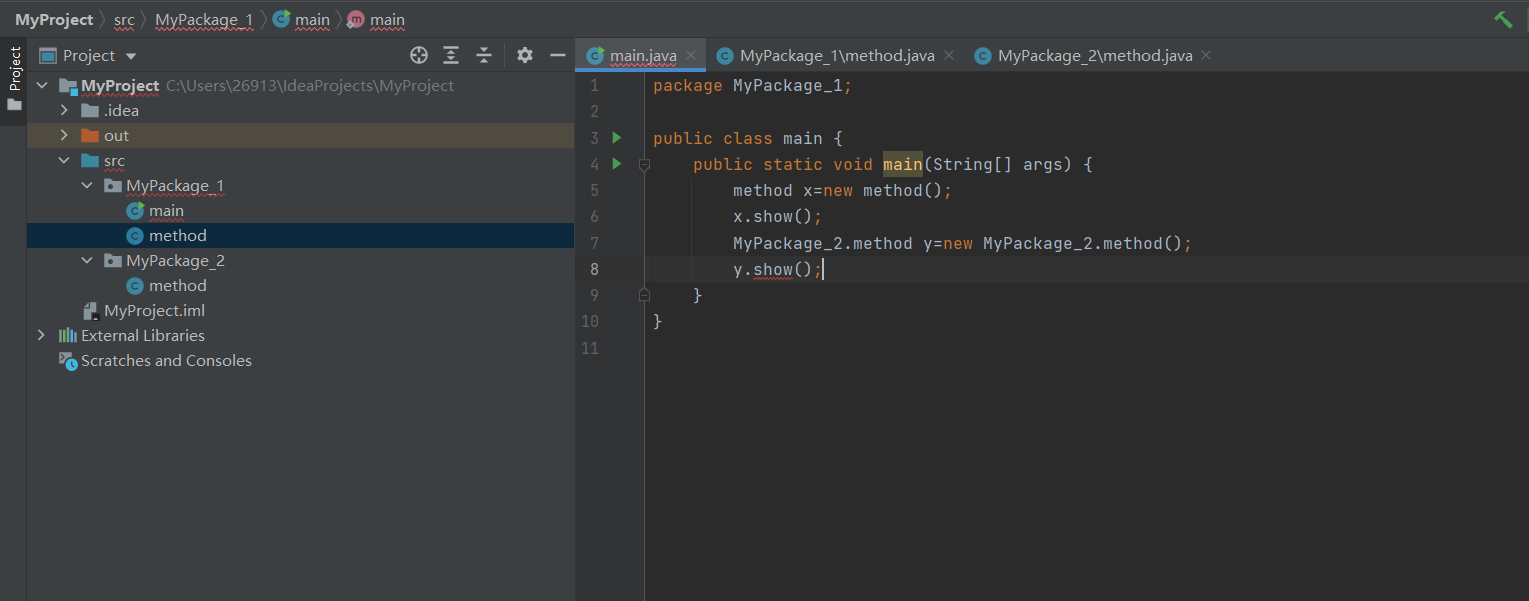This screenshot has width=1529, height=601.
Task: Click src in the breadcrumb bar
Action: pyautogui.click(x=124, y=19)
